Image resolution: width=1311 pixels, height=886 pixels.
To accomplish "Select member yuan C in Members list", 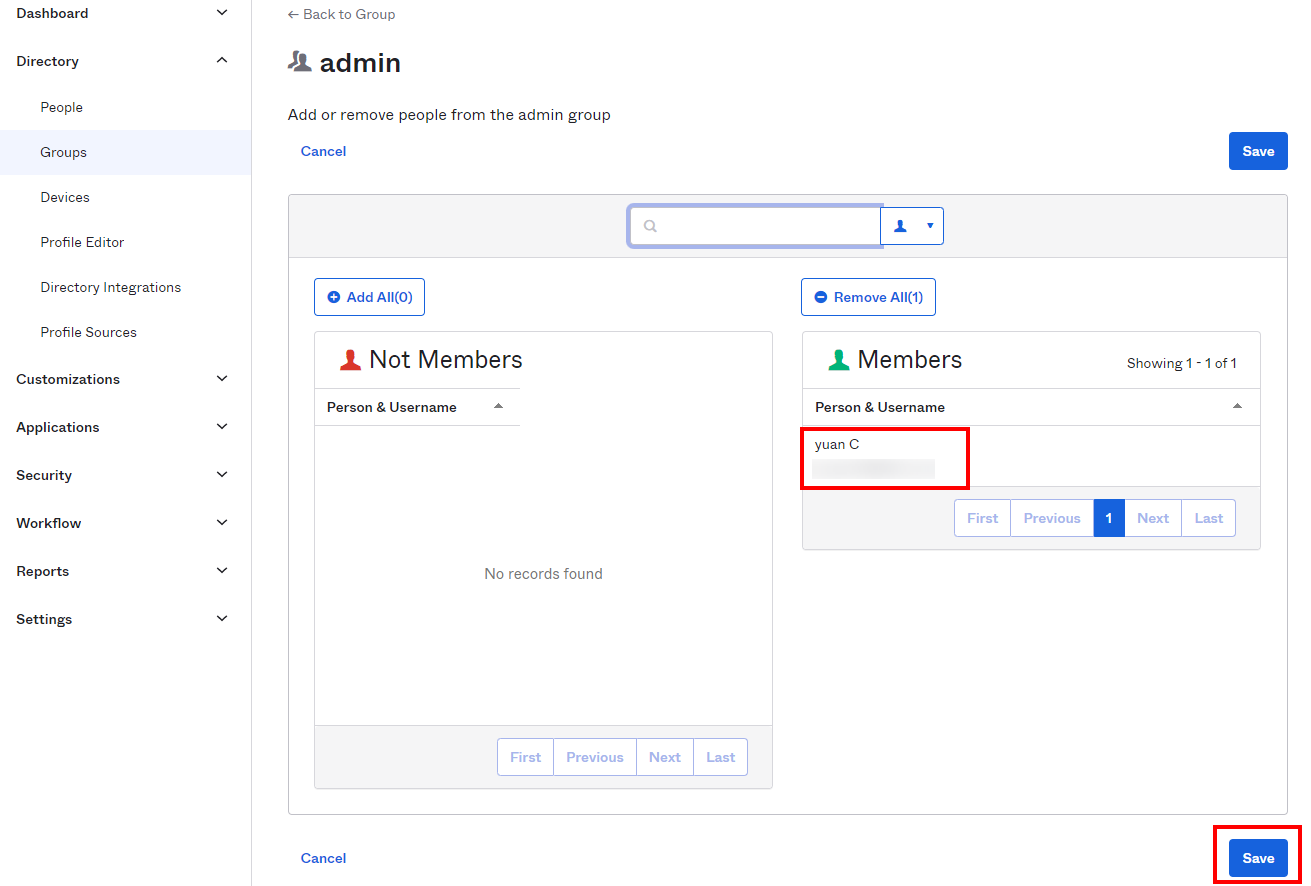I will [837, 445].
